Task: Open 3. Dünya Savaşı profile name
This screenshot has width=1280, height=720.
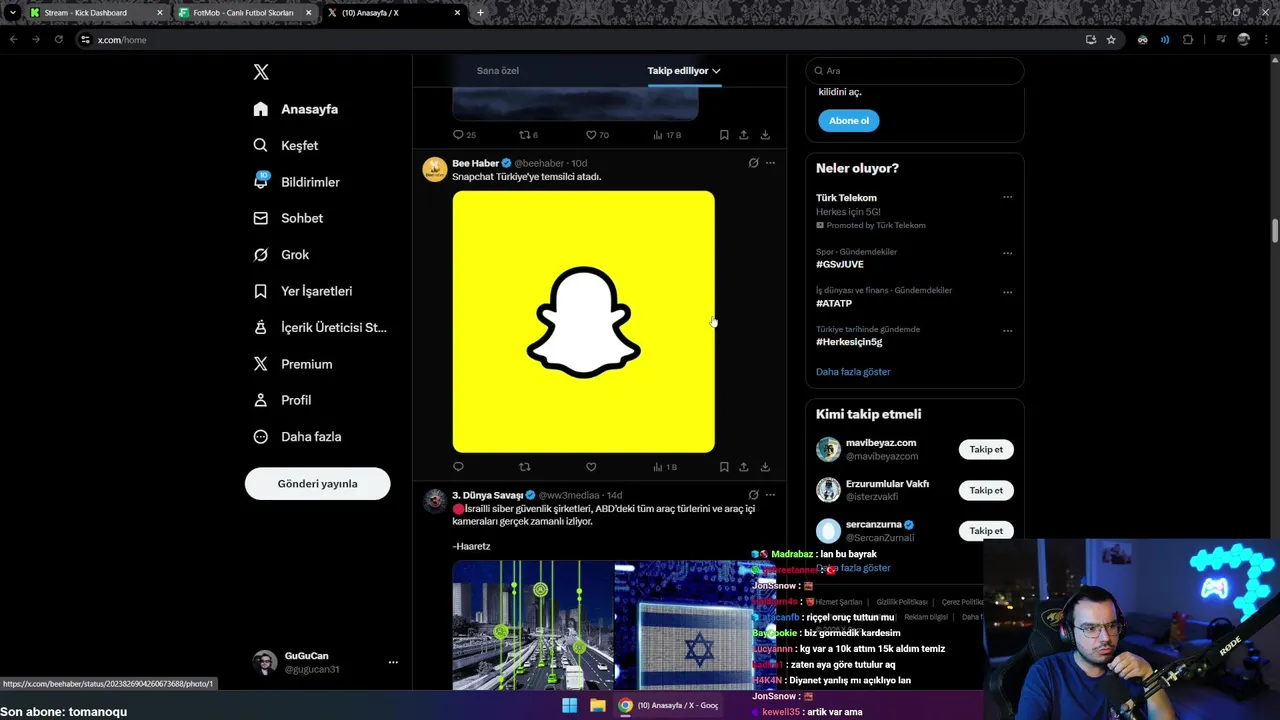Action: point(487,495)
